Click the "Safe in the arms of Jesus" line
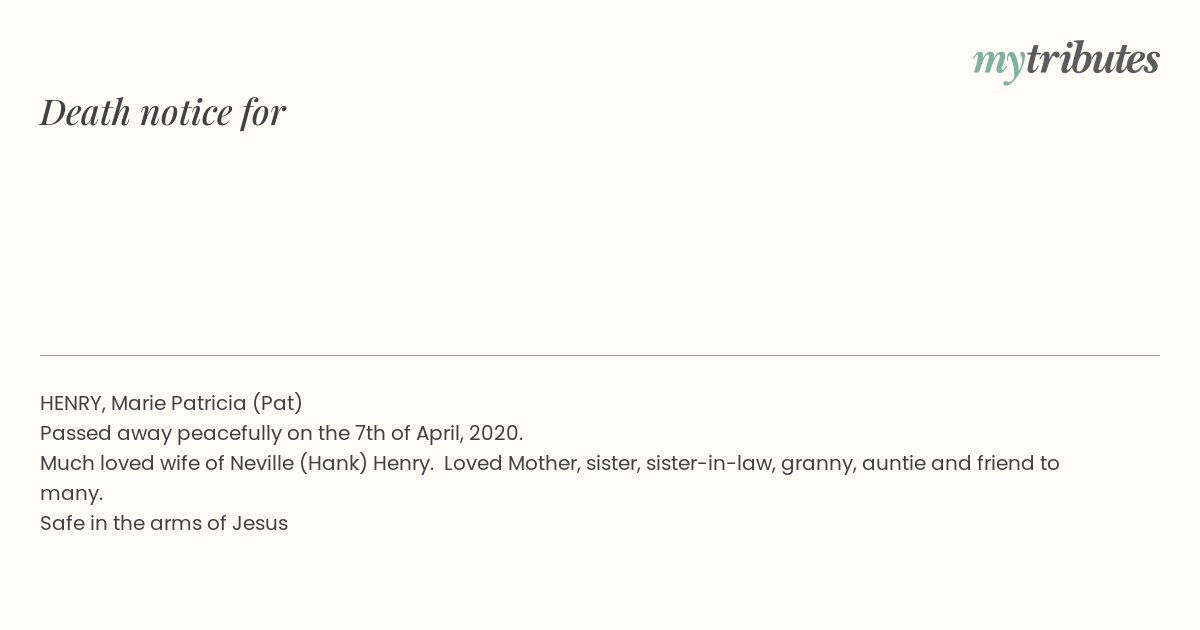This screenshot has width=1200, height=630. (x=164, y=524)
